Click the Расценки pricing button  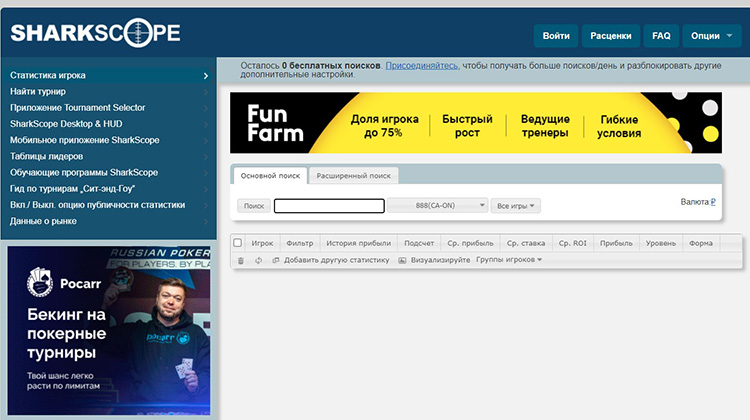coord(611,36)
